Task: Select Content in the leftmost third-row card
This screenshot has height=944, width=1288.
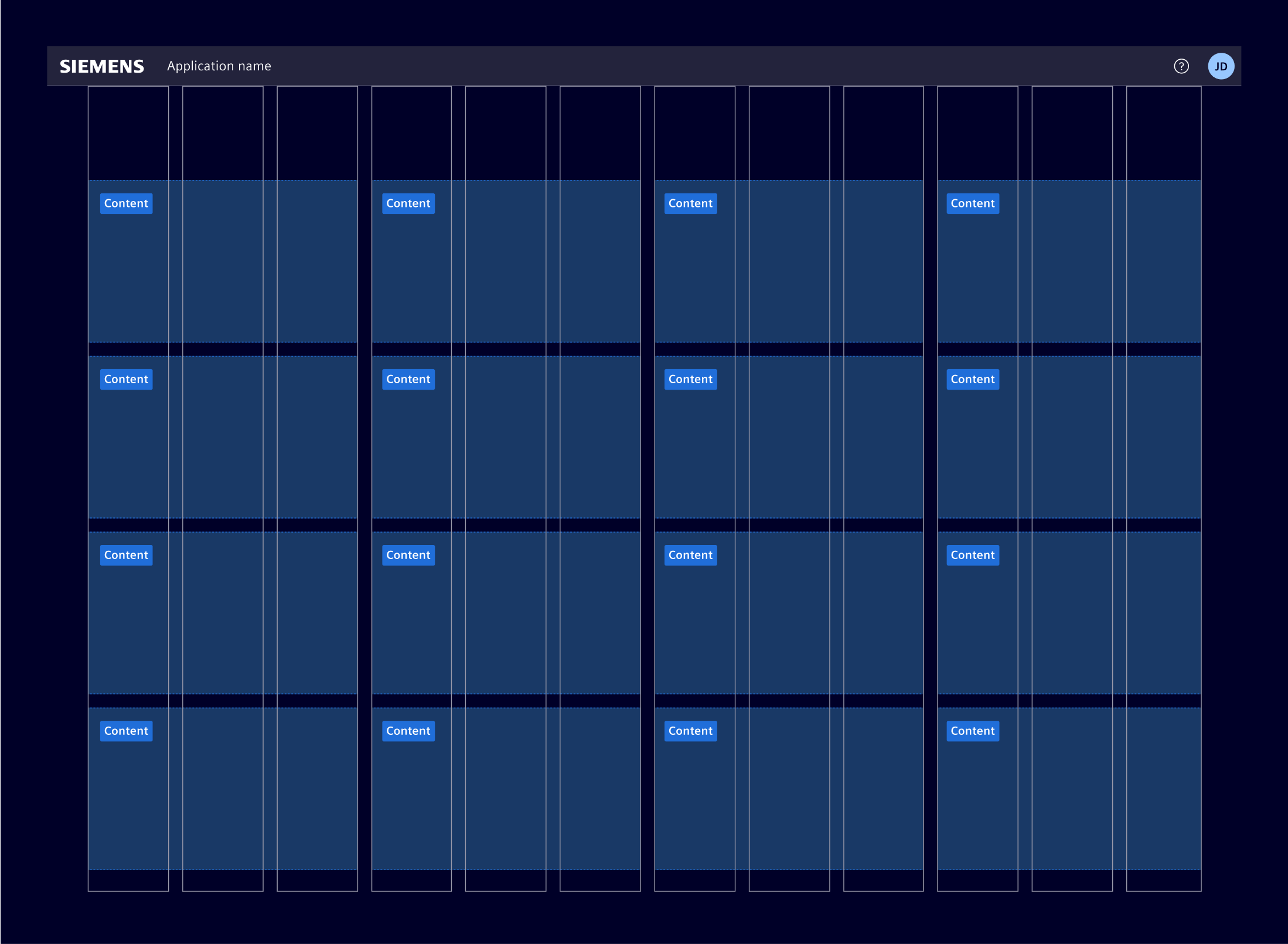Action: click(x=126, y=555)
